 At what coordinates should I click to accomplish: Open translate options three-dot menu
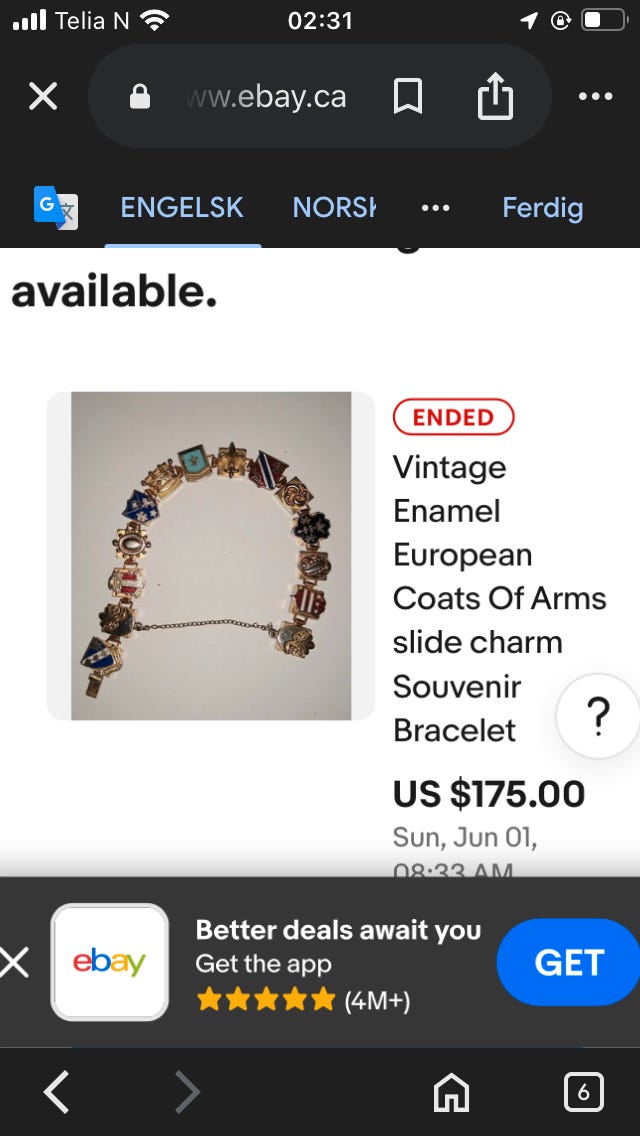click(x=436, y=209)
